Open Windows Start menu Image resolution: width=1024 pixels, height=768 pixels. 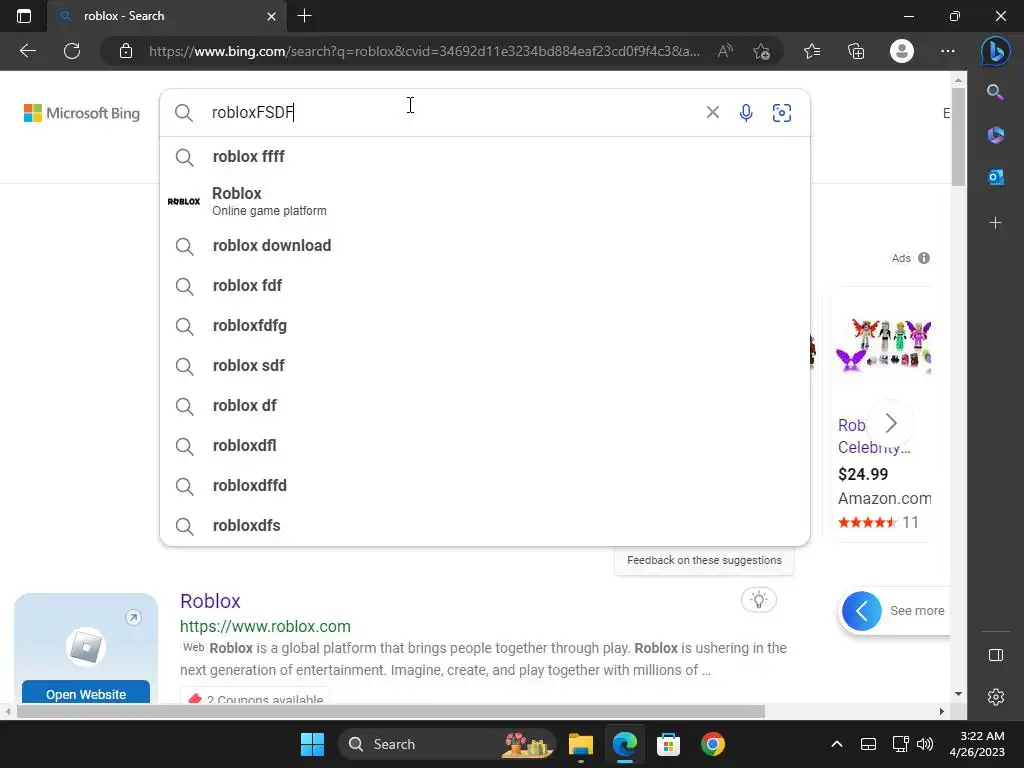coord(312,744)
